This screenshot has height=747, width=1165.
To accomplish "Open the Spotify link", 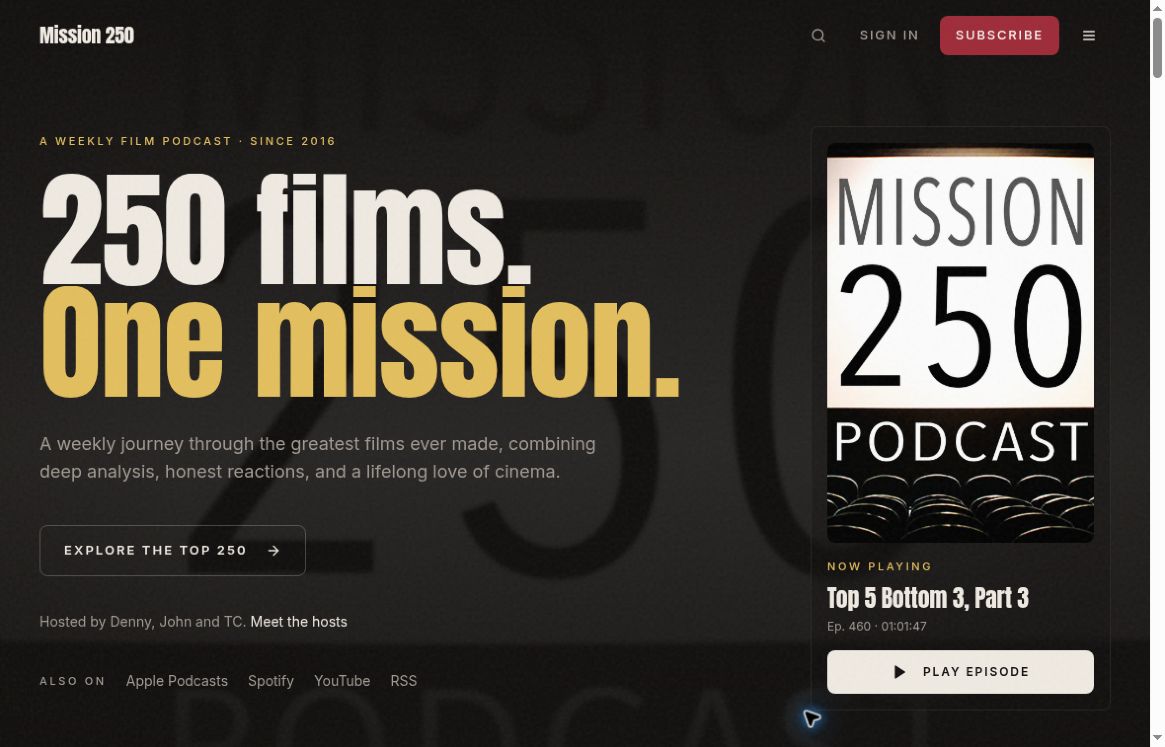I will [271, 682].
